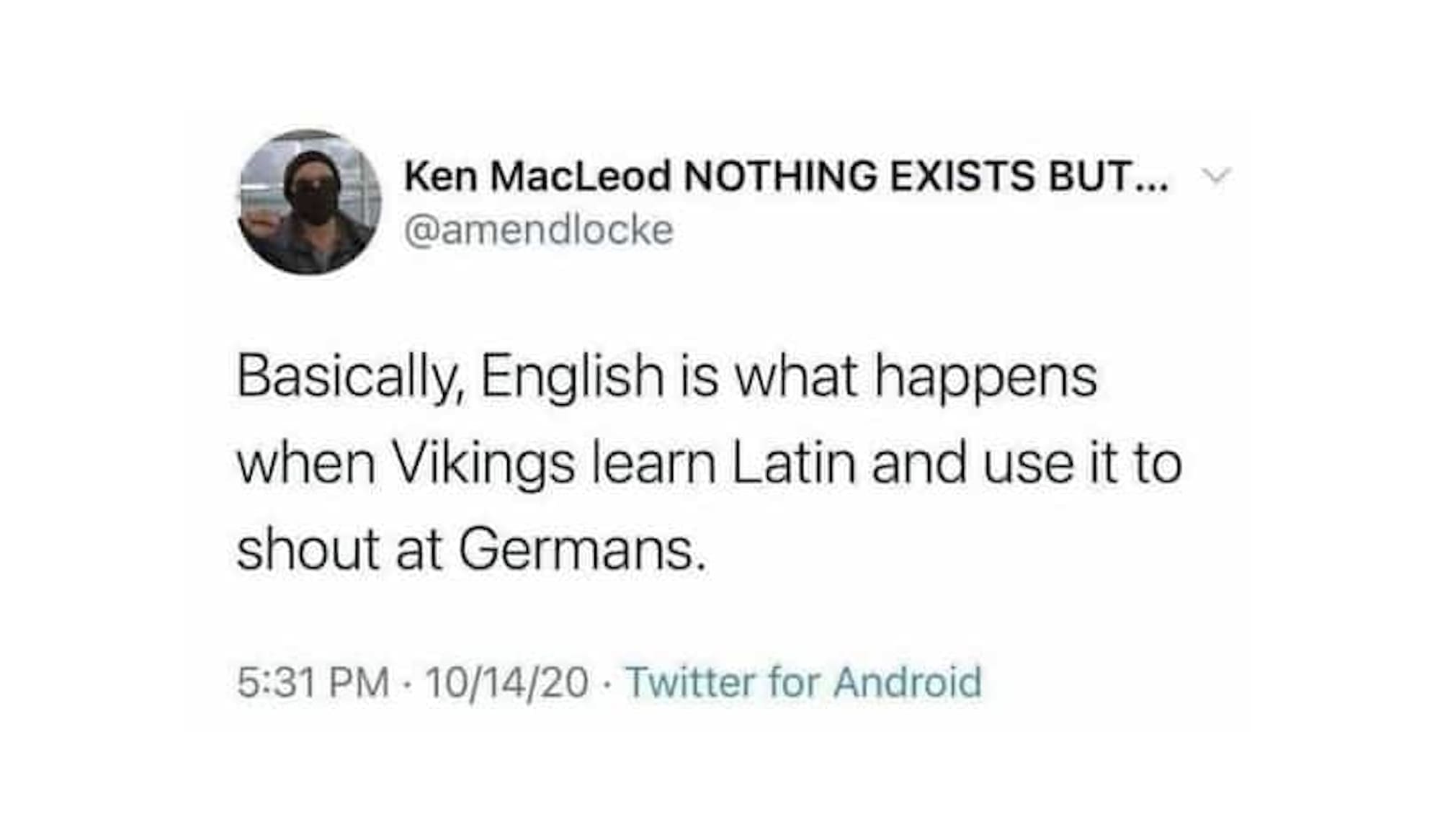Click the word "English" in the tweet
The width and height of the screenshot is (1435, 840).
click(572, 377)
